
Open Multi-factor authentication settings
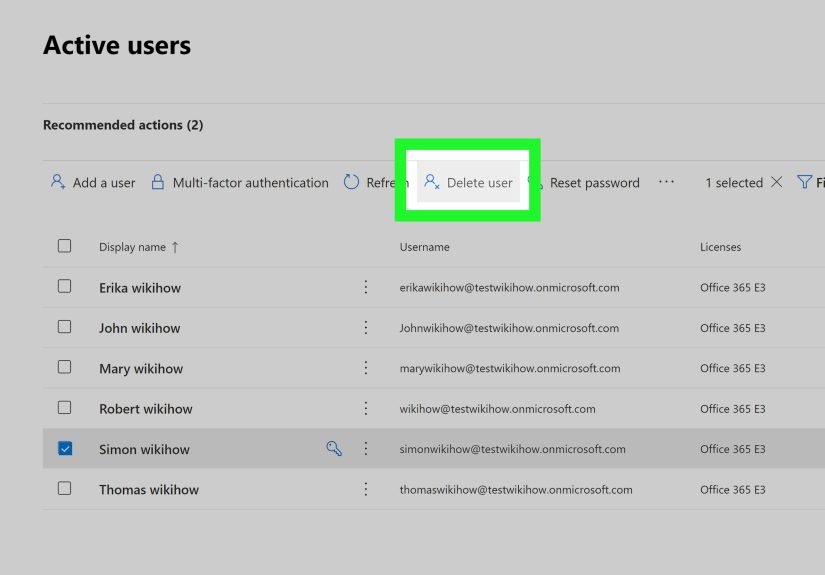point(240,183)
